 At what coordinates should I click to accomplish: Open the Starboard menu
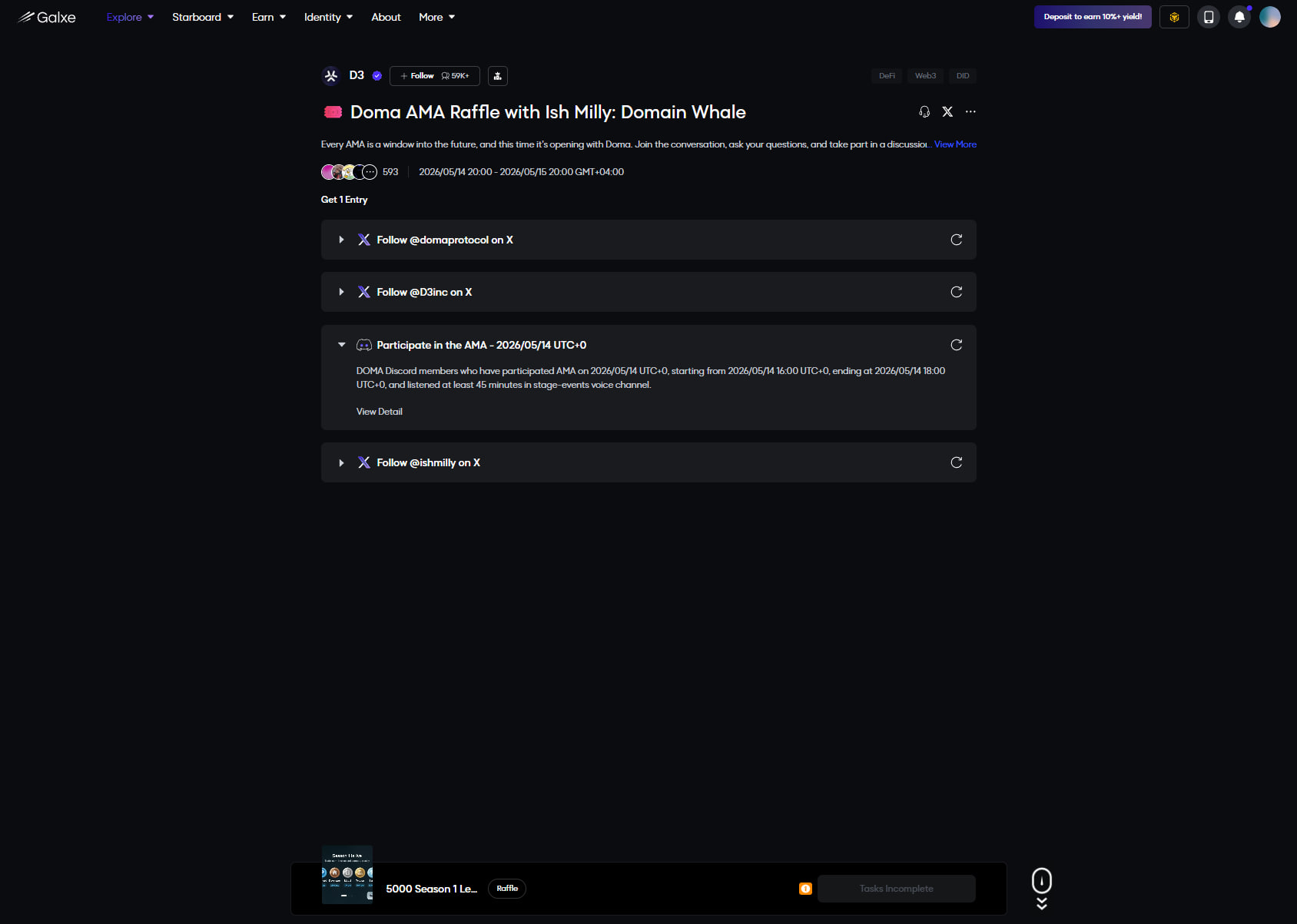pyautogui.click(x=203, y=17)
